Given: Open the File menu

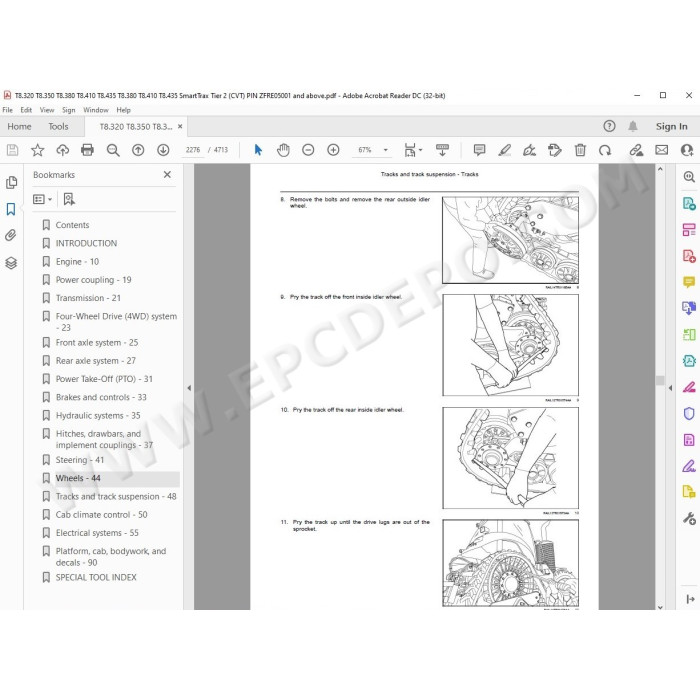Looking at the screenshot, I should tap(8, 110).
